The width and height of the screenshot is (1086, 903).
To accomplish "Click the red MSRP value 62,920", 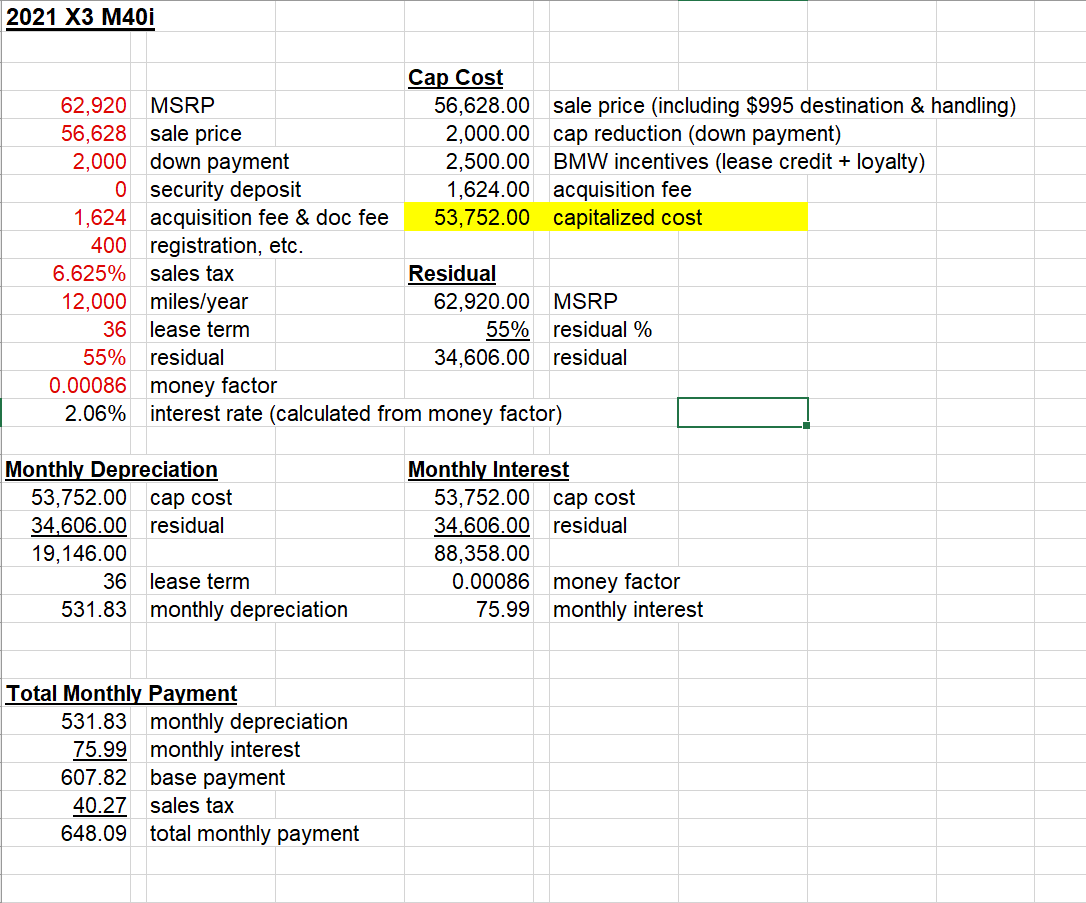I will tap(94, 105).
